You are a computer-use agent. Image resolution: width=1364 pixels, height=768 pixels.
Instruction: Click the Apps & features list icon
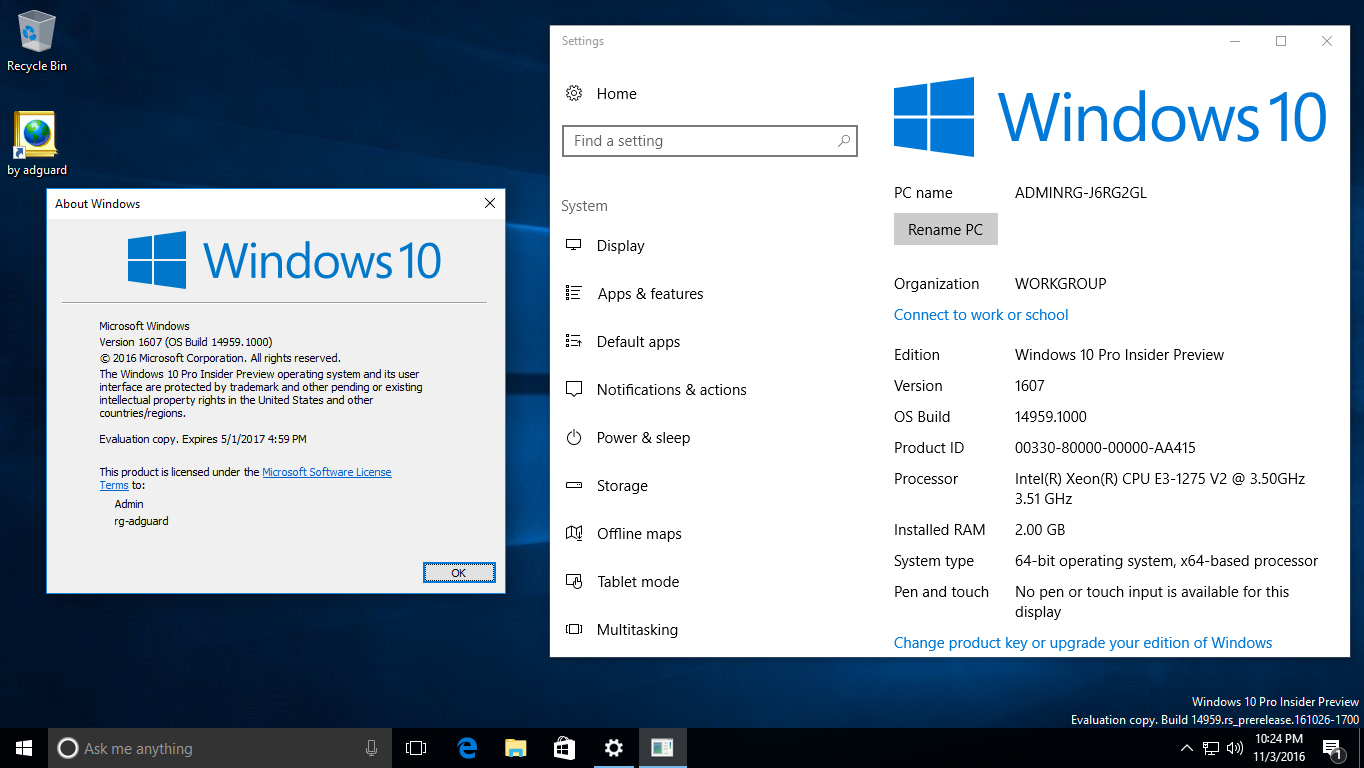click(574, 293)
